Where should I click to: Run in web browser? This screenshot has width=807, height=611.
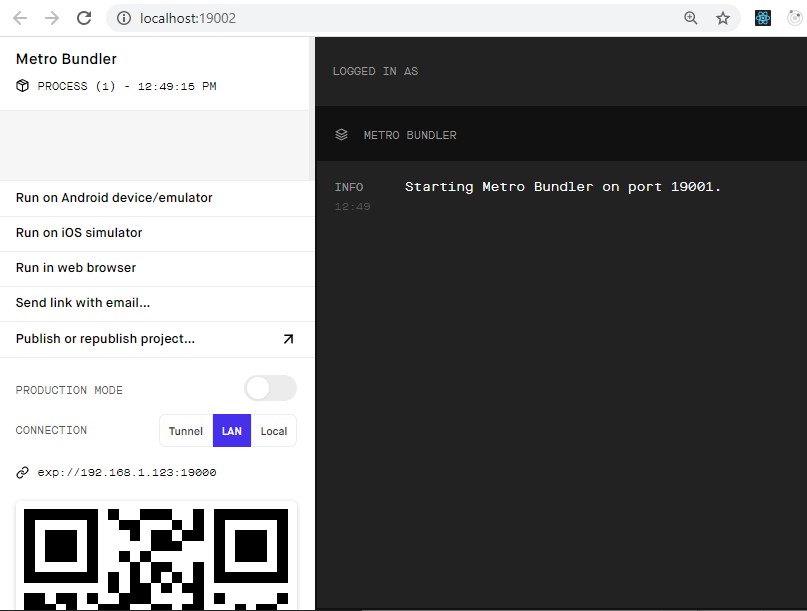[157, 268]
